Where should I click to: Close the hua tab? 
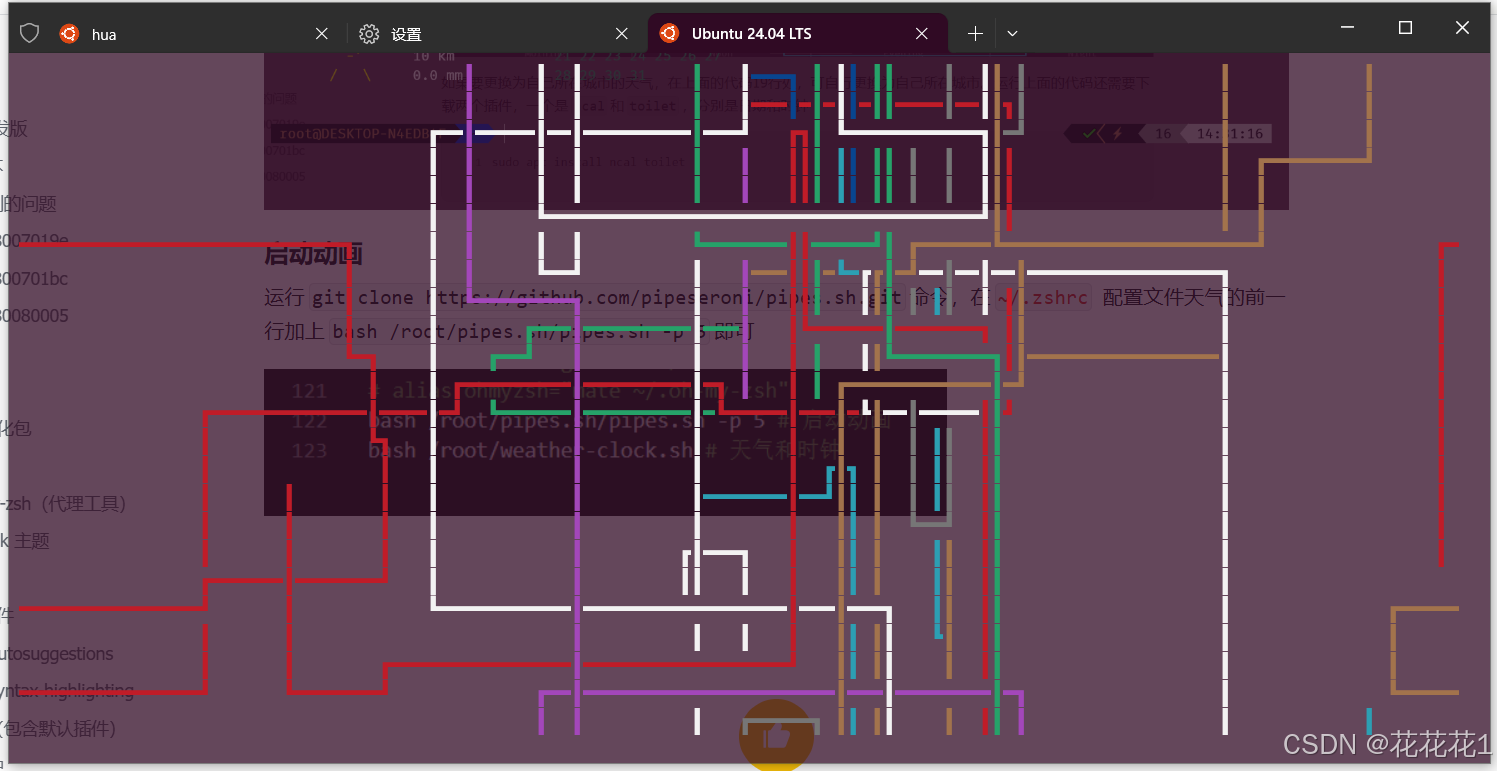[x=322, y=34]
